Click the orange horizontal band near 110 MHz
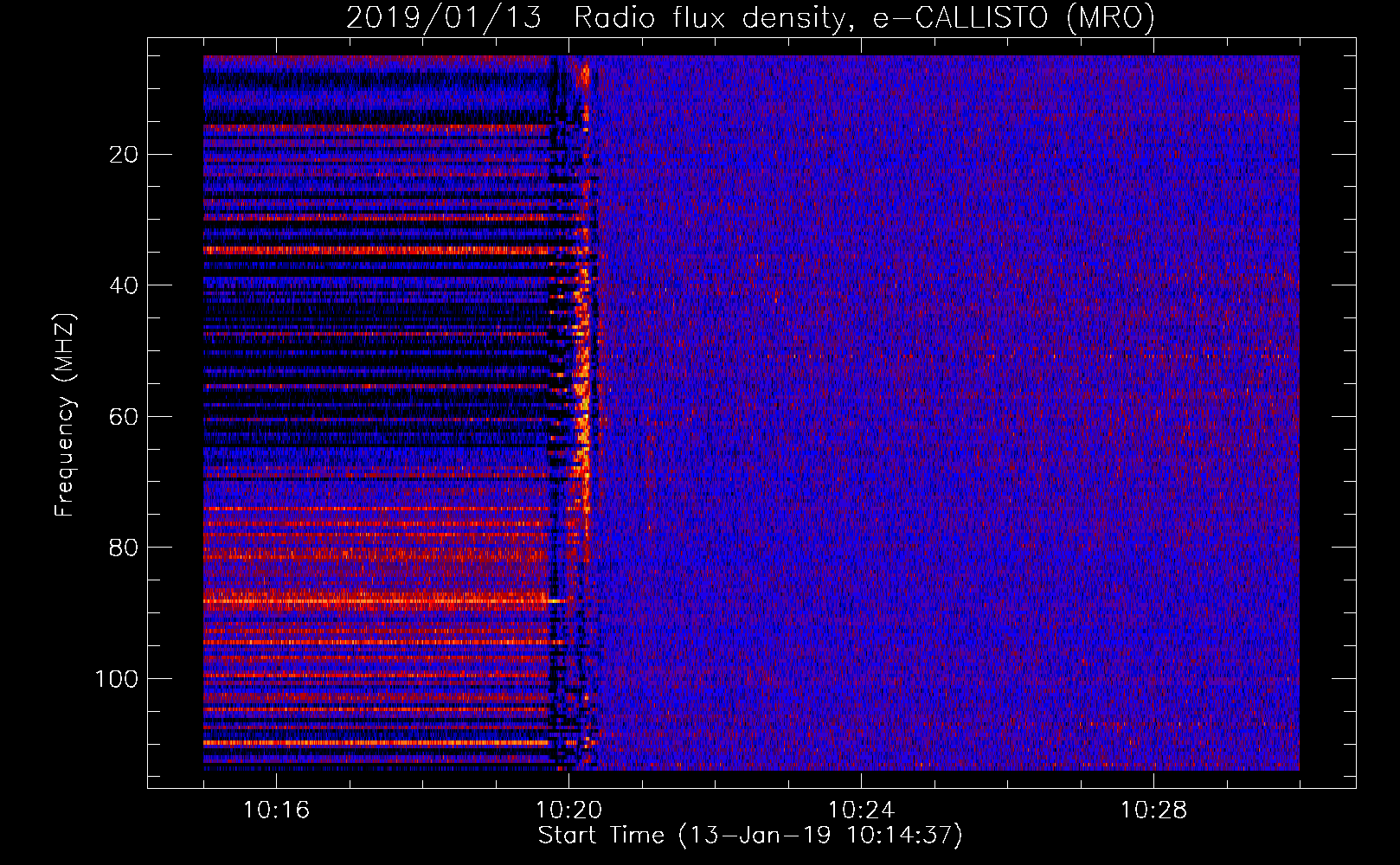This screenshot has width=1400, height=865. (x=376, y=742)
